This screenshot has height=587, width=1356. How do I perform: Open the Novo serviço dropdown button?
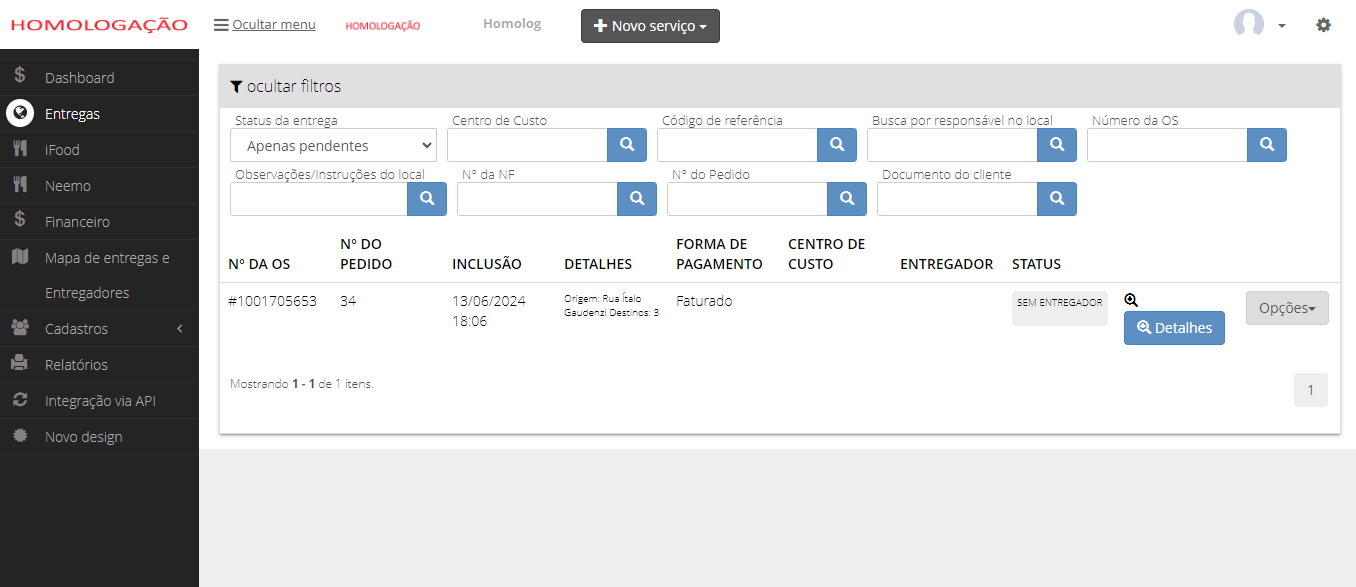tap(650, 26)
